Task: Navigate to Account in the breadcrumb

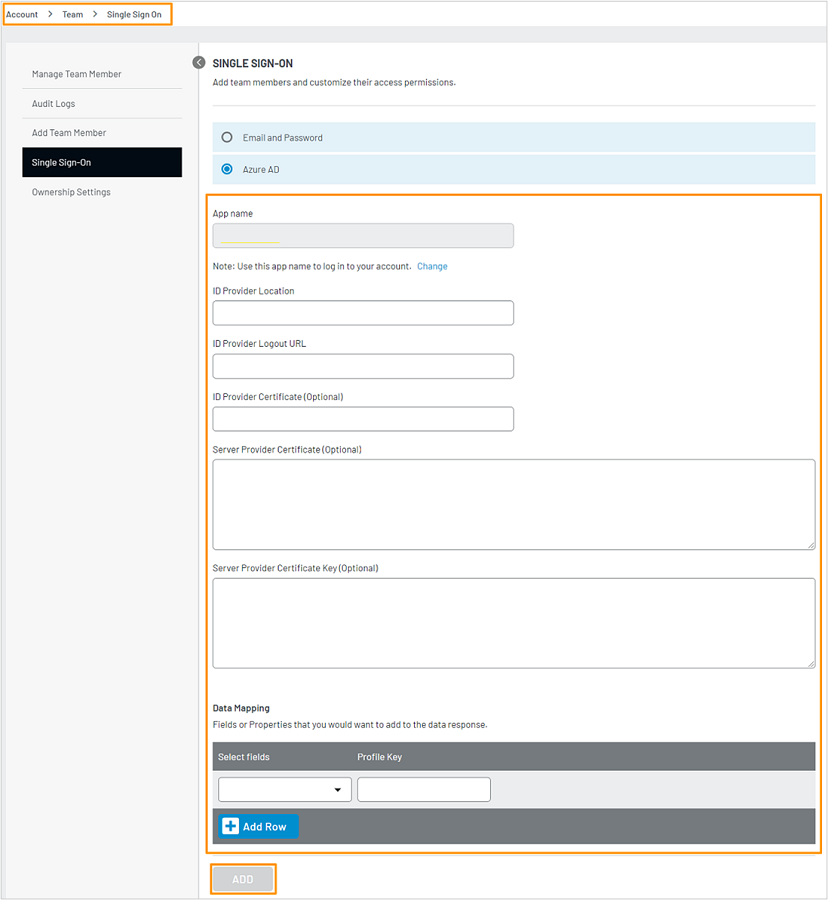Action: (x=22, y=14)
